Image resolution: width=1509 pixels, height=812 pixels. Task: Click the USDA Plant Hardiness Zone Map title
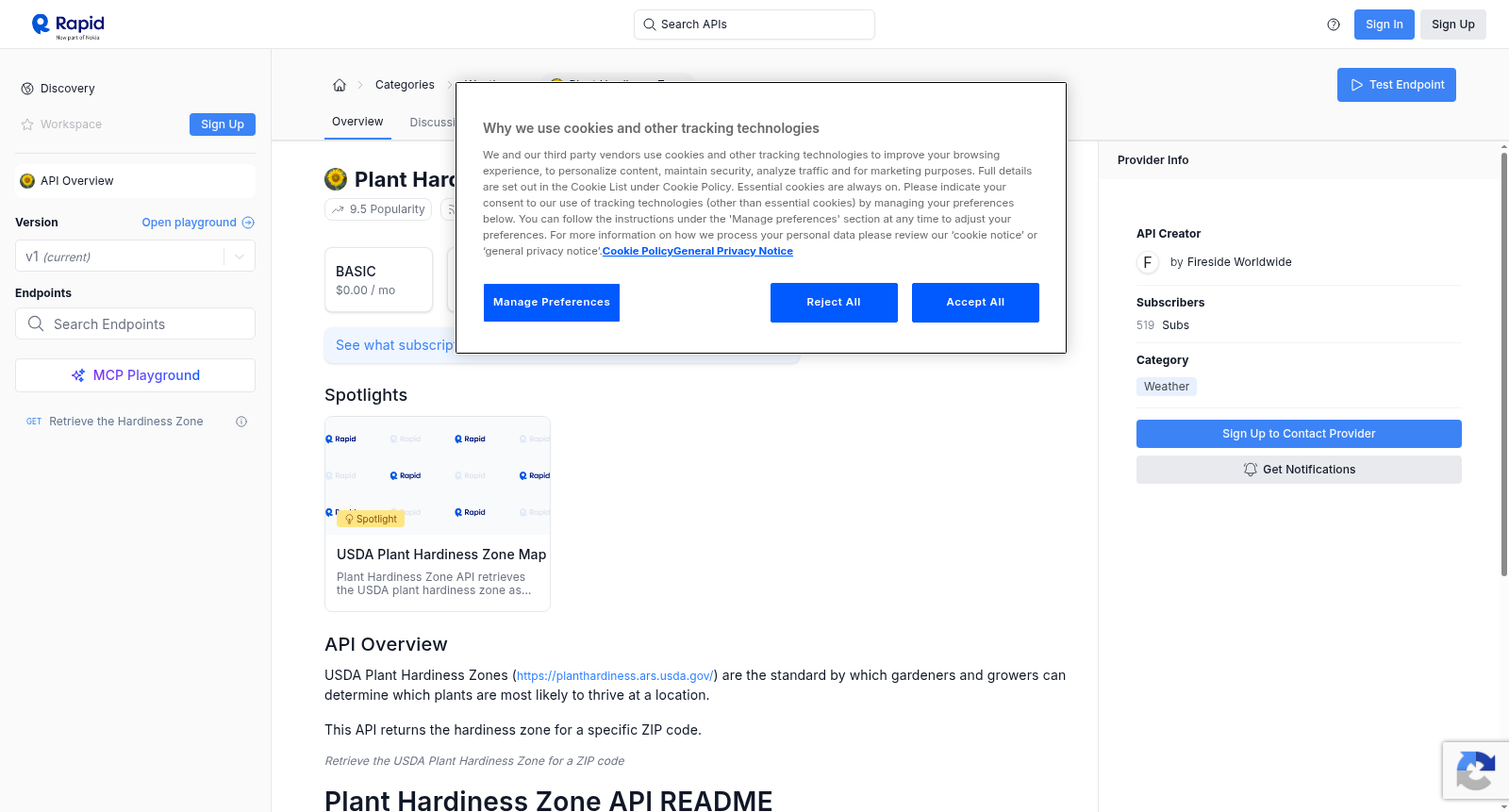click(441, 555)
